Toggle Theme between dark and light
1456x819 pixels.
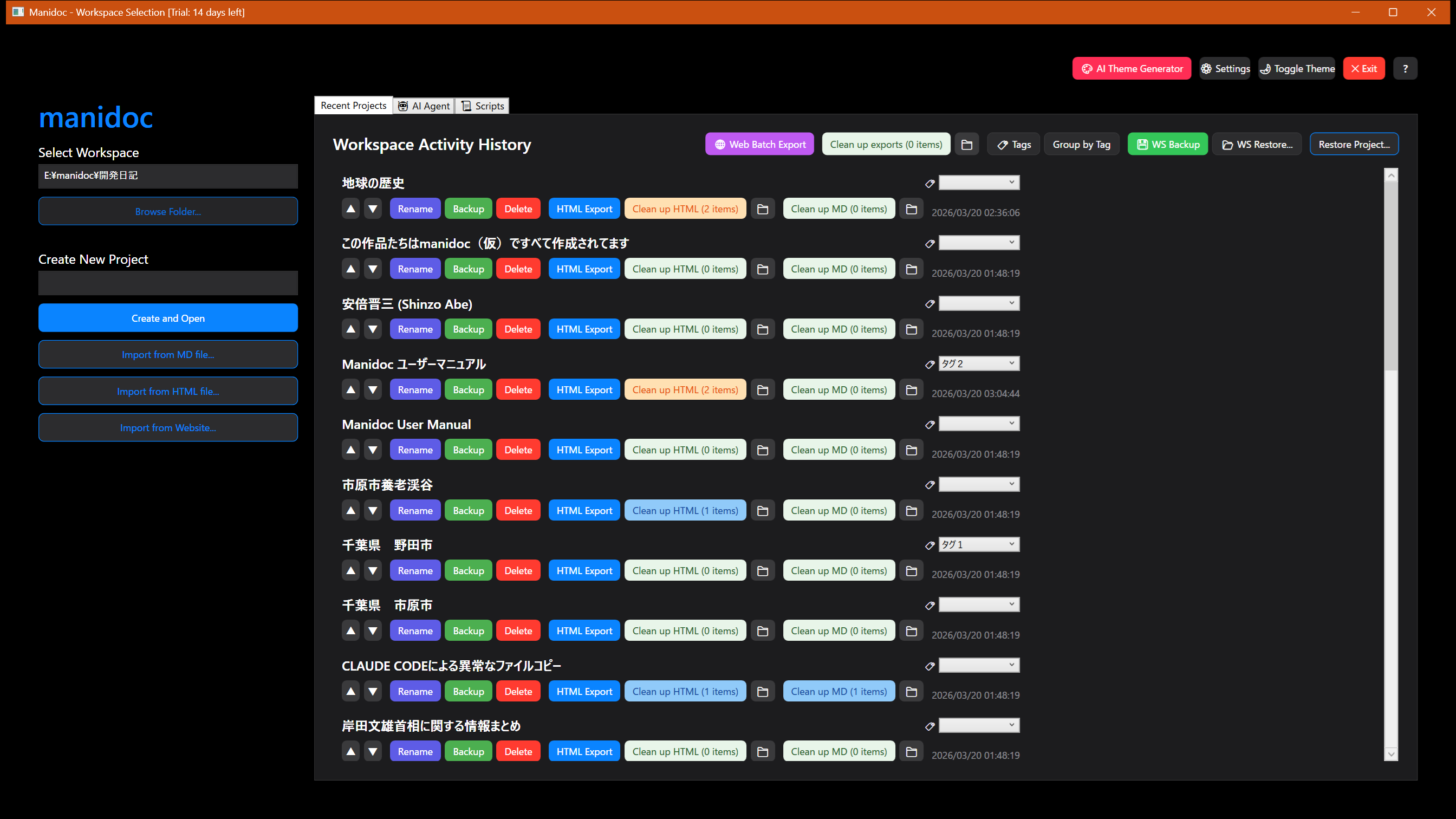(x=1297, y=69)
